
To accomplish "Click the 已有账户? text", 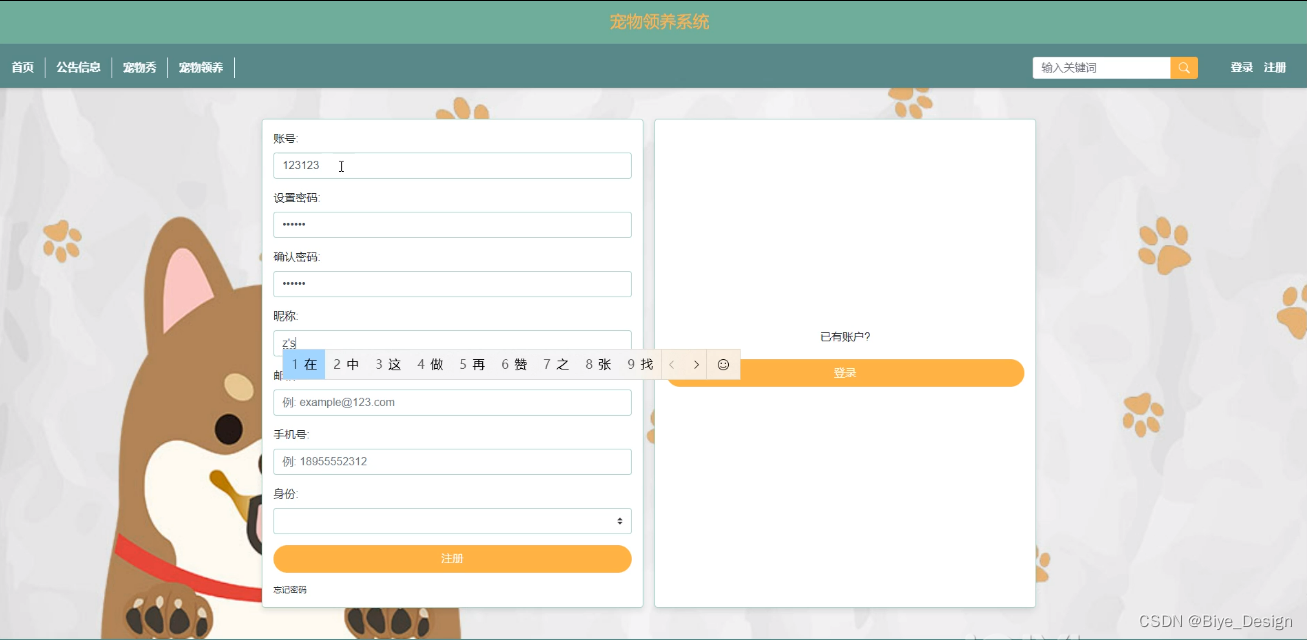I will (x=845, y=337).
